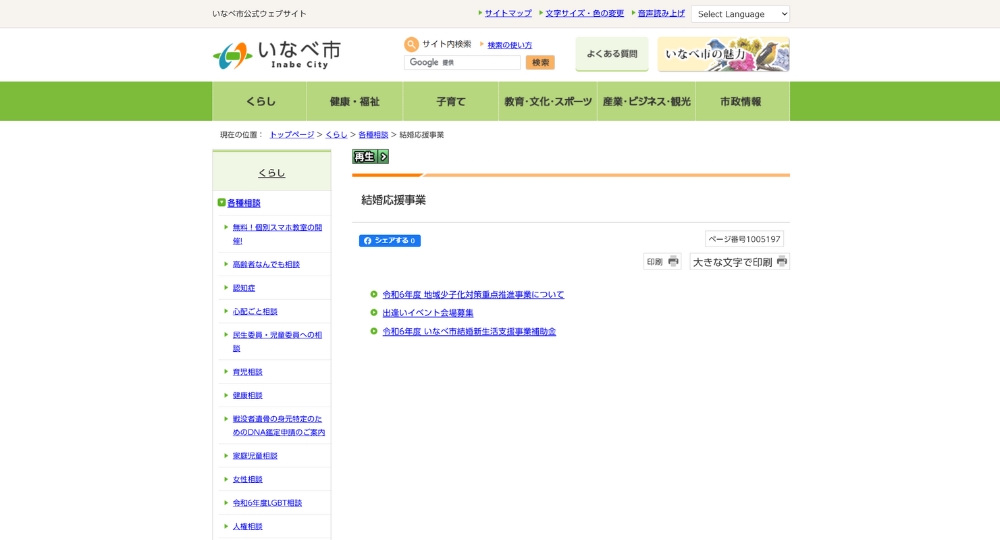This screenshot has height=540, width=1000.
Task: Open 人権相談 sidebar link
Action: click(x=247, y=526)
